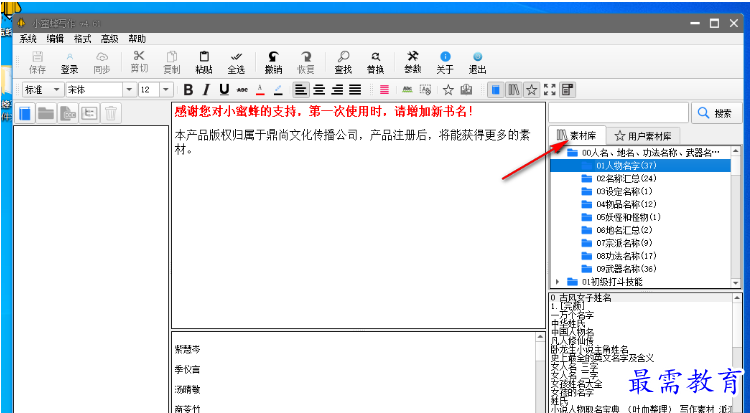Click the material tree scrollbar down arrow
Image resolution: width=750 pixels, height=413 pixels.
(x=736, y=283)
